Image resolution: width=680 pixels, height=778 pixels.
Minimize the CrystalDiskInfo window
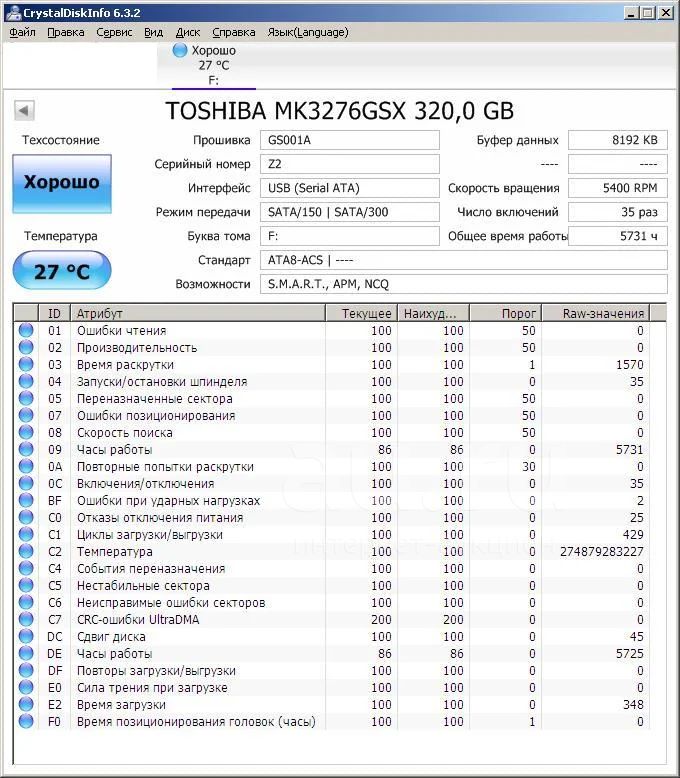631,13
